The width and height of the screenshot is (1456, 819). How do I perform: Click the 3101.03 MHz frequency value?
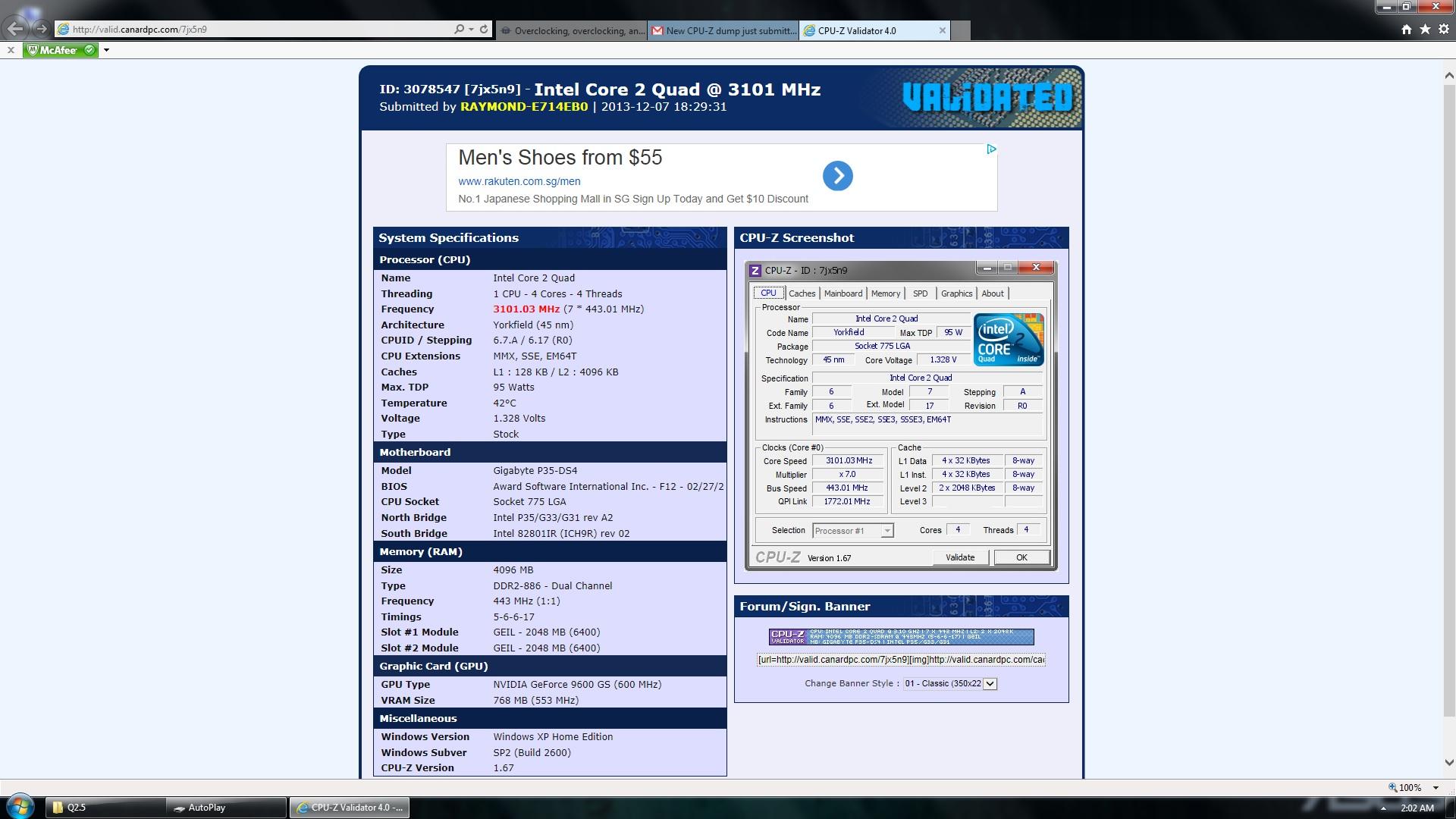pyautogui.click(x=526, y=309)
